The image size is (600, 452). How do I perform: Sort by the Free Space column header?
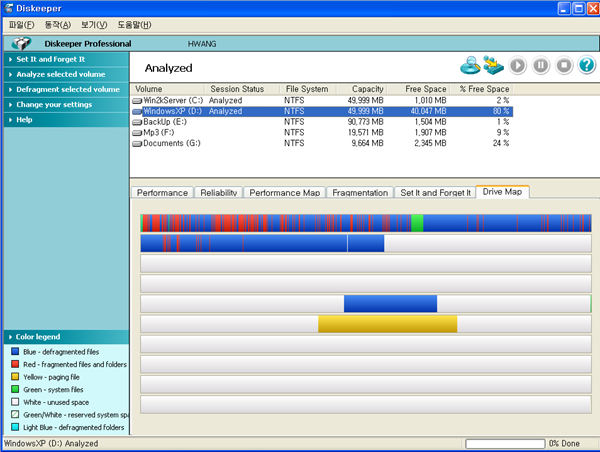[x=418, y=89]
